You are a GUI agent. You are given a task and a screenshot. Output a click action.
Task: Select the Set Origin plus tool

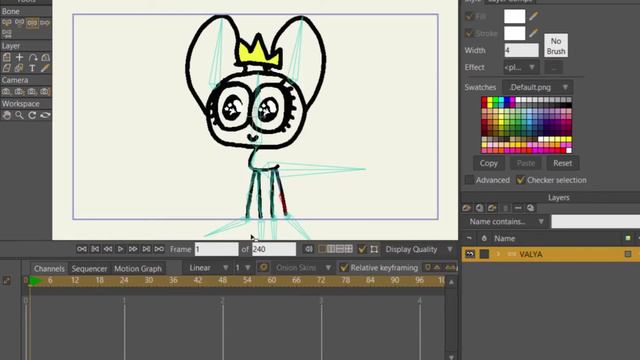tap(19, 57)
